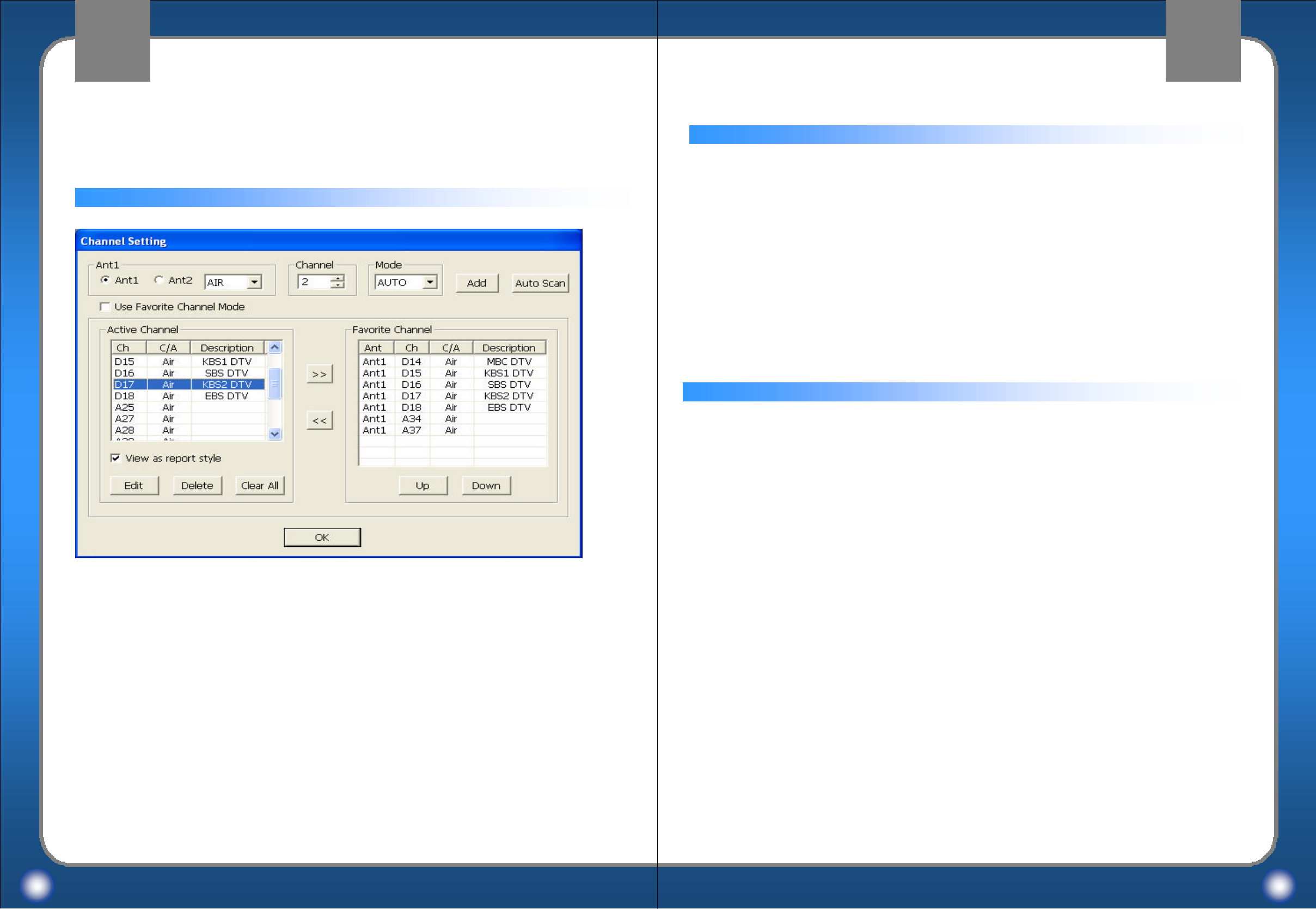Image resolution: width=1316 pixels, height=909 pixels.
Task: Click the Clear All button
Action: click(x=260, y=486)
